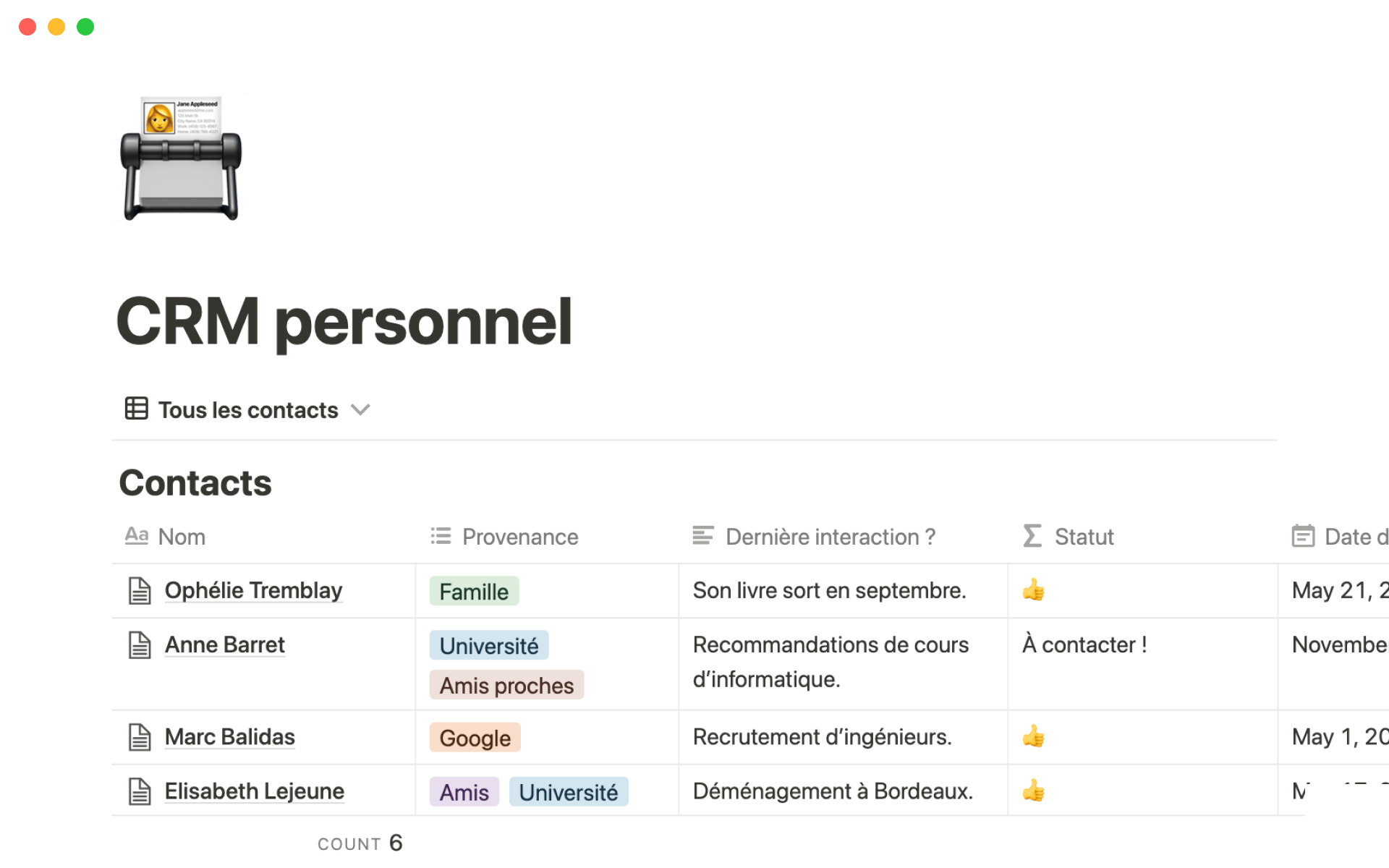Image resolution: width=1389 pixels, height=868 pixels.
Task: Open the Ophélie Tremblay contact page
Action: 253,590
